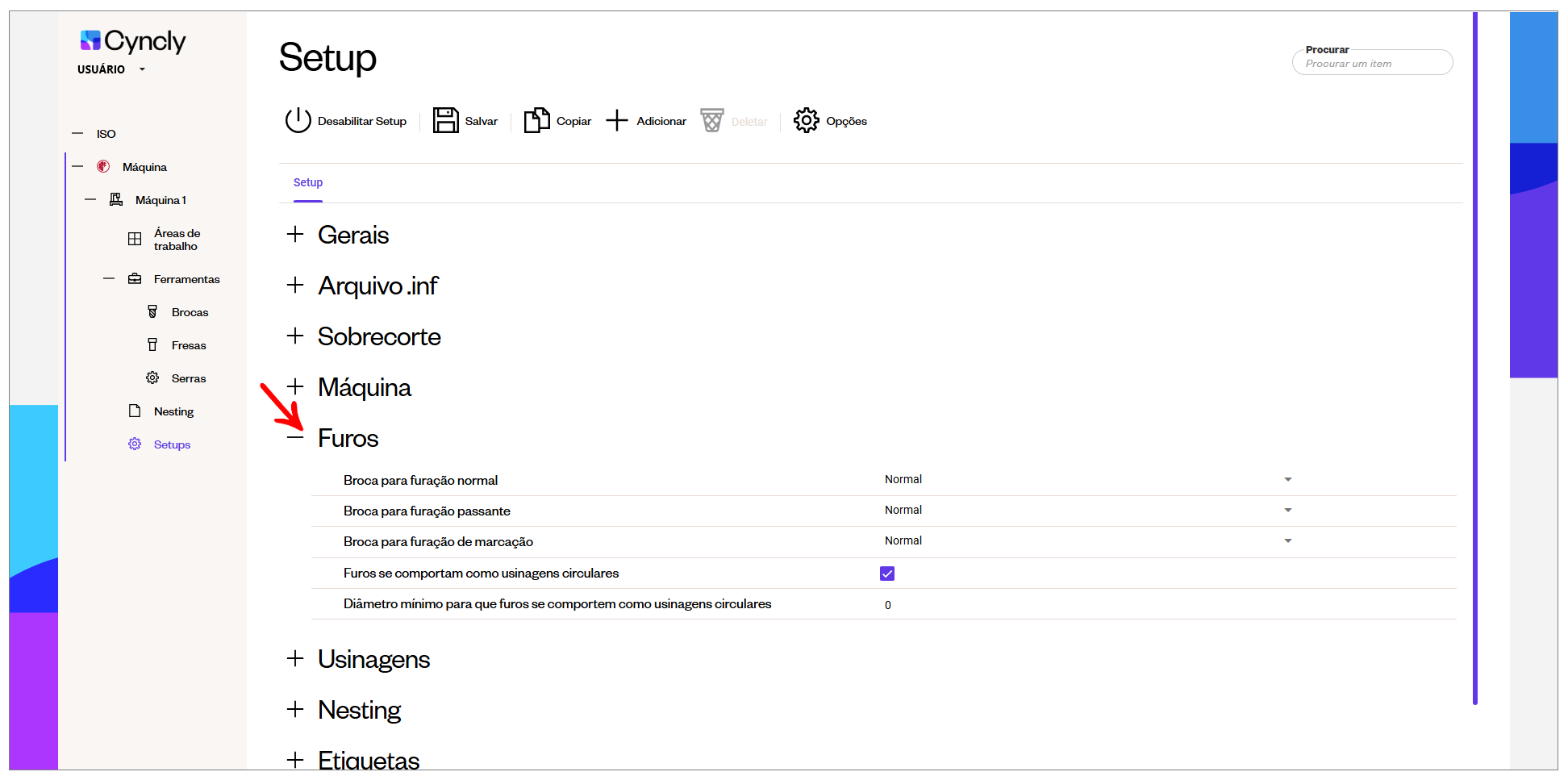Screen dimensions: 1568x776
Task: Click the Nesting page icon in sidebar
Action: (x=135, y=411)
